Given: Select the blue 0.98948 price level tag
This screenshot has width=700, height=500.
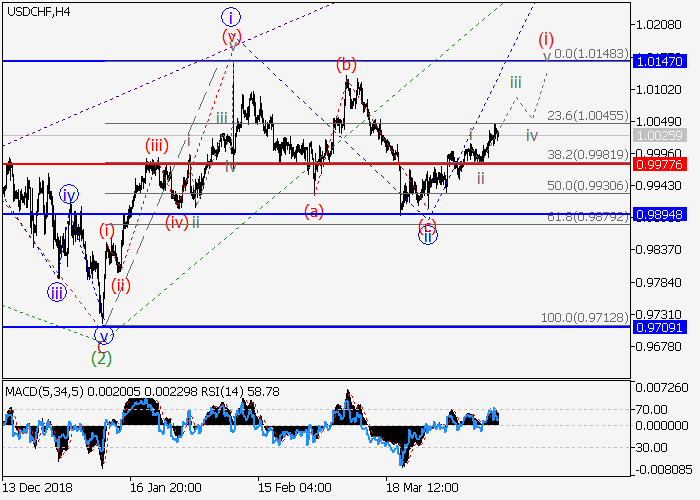Looking at the screenshot, I should [x=658, y=214].
